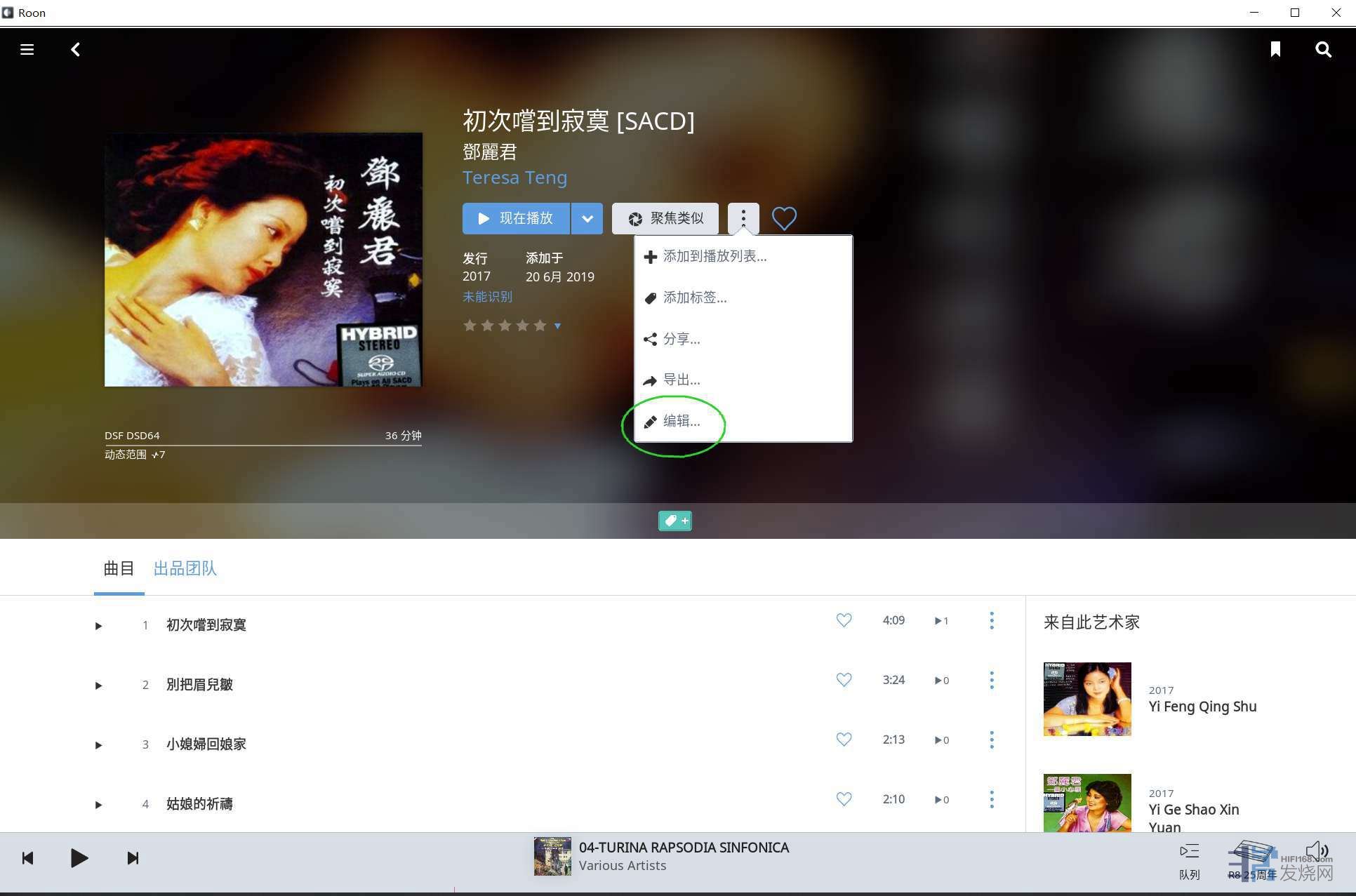Open the search magnifier icon
Image resolution: width=1356 pixels, height=896 pixels.
(1322, 49)
